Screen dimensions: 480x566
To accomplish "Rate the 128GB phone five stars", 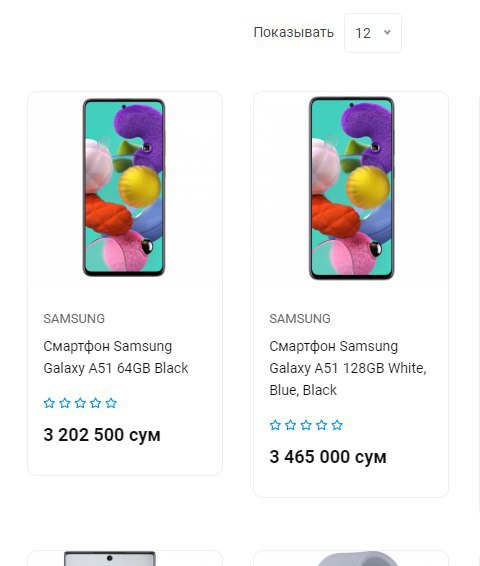I will (x=337, y=425).
